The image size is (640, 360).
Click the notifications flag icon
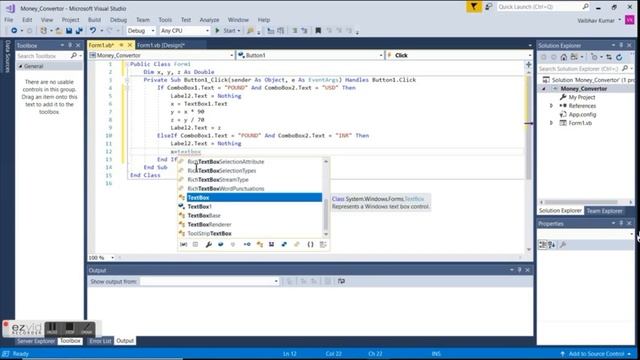(473, 7)
